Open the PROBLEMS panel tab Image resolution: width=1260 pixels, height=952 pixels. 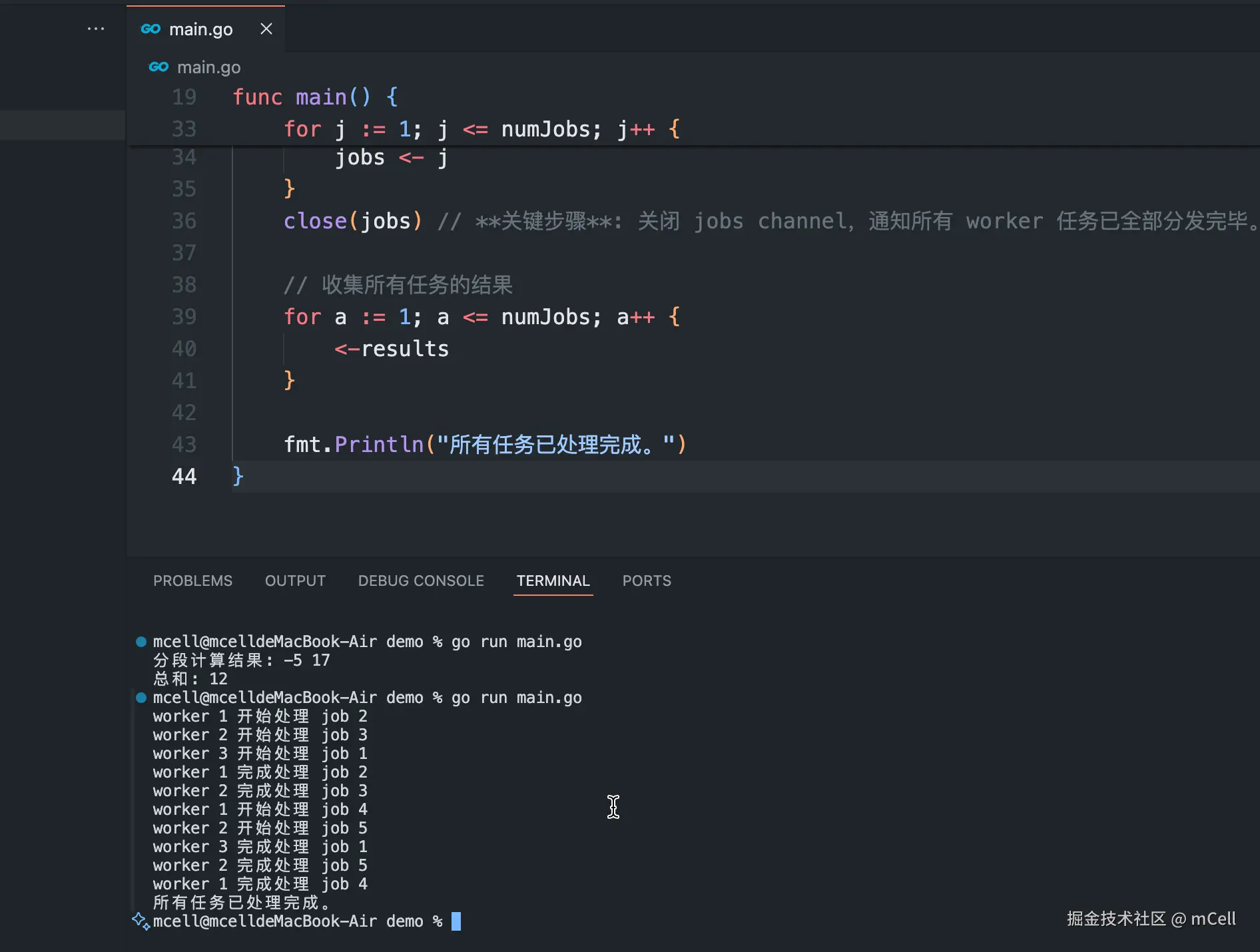[x=193, y=581]
